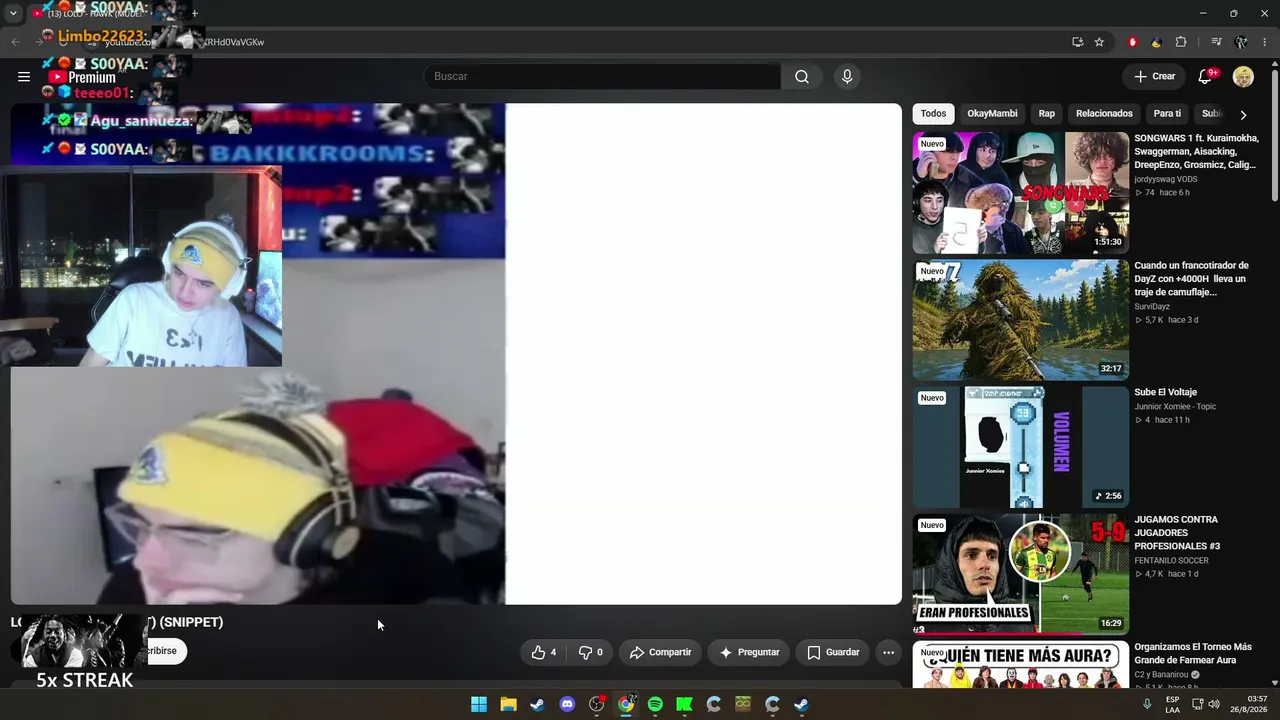Open the tab search dropdown arrow
Screen dimensions: 1280x720
13,13
